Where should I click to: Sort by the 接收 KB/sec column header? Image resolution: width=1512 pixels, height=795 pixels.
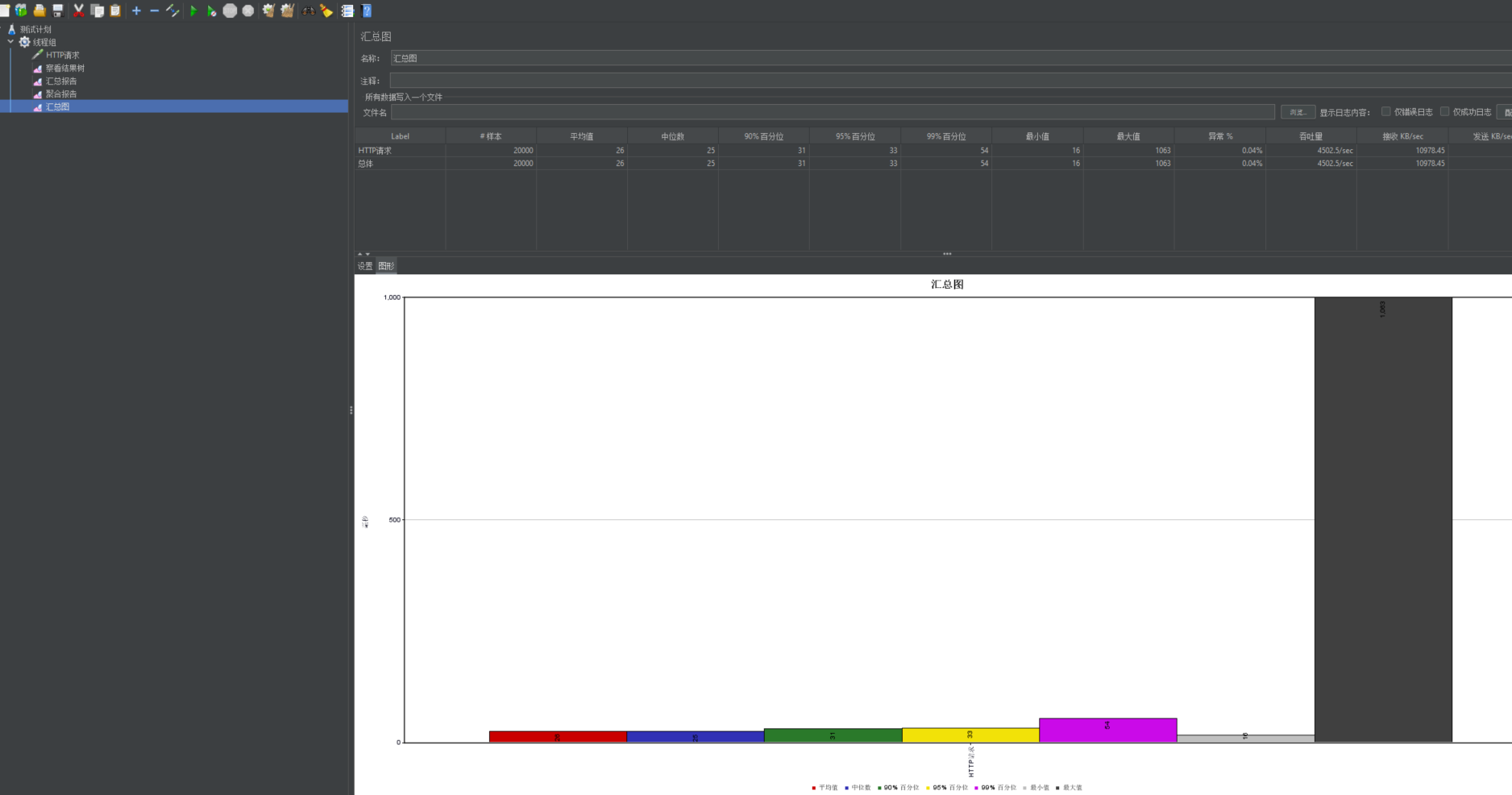coord(1402,136)
